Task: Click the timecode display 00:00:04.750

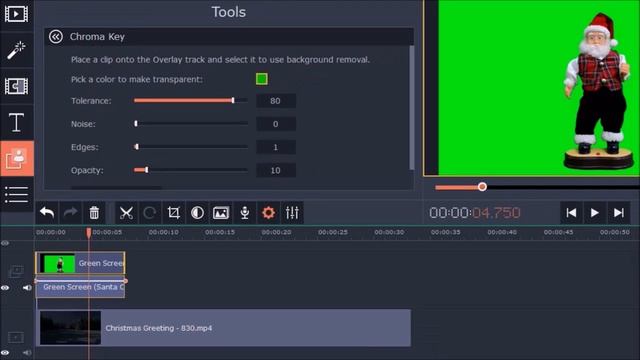Action: coord(475,213)
